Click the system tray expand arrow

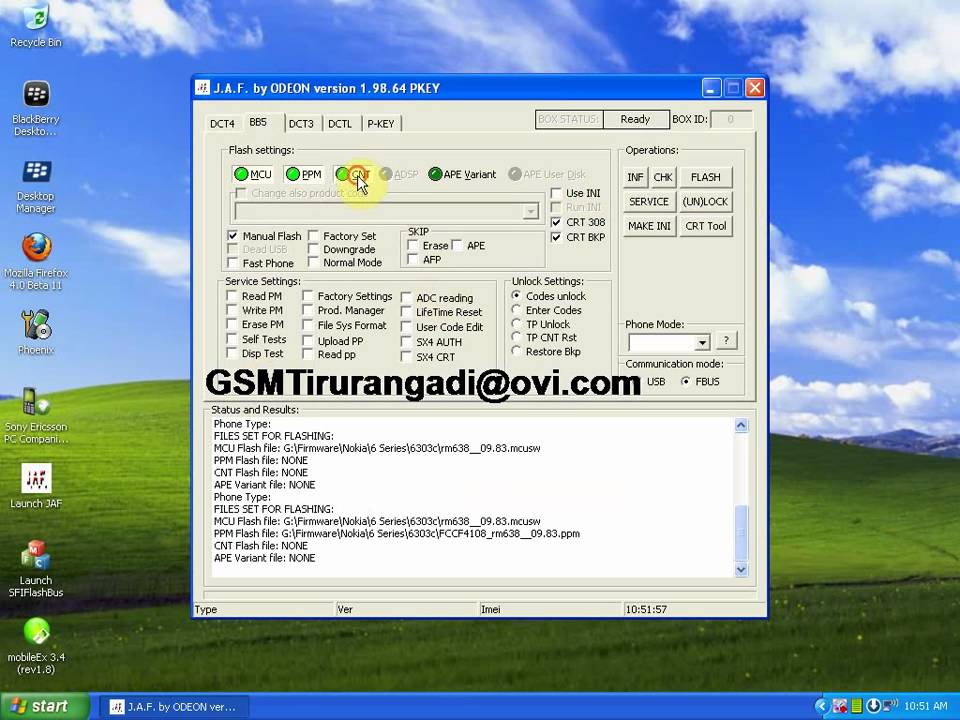pyautogui.click(x=821, y=707)
